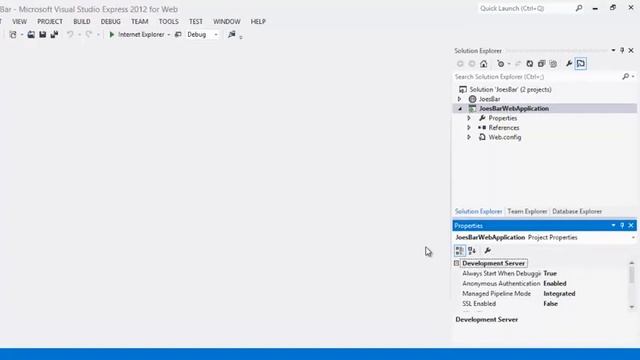Open Internet Explorer browser dropdown arrow
The image size is (640, 360).
[x=169, y=35]
